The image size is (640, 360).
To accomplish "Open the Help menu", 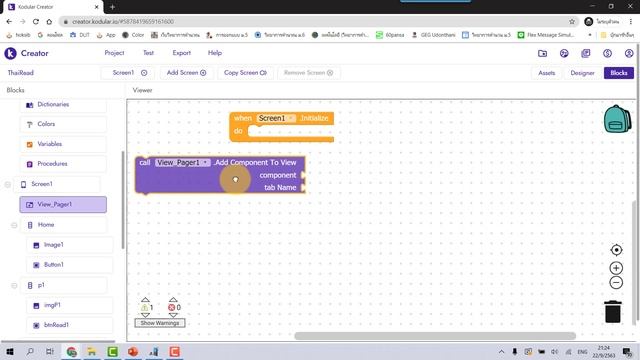I will click(215, 53).
